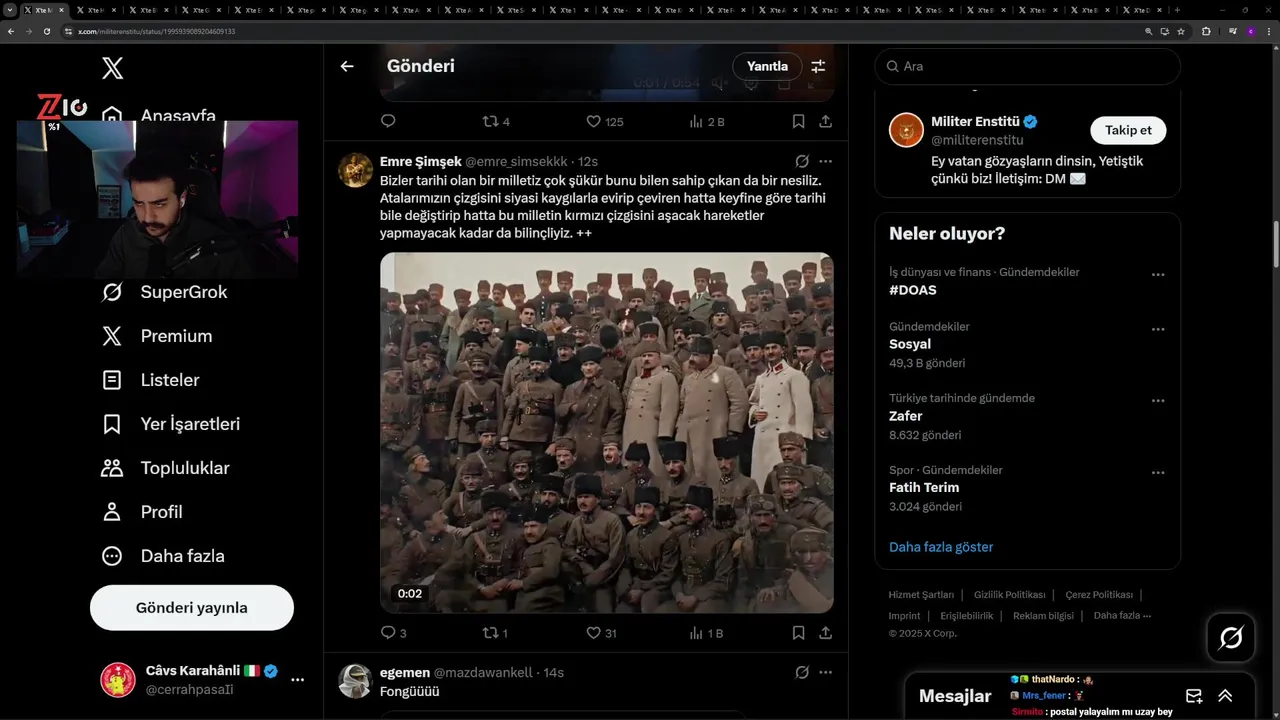Viewport: 1280px width, 720px height.
Task: Reply icon on the post with 125 likes
Action: 388,121
